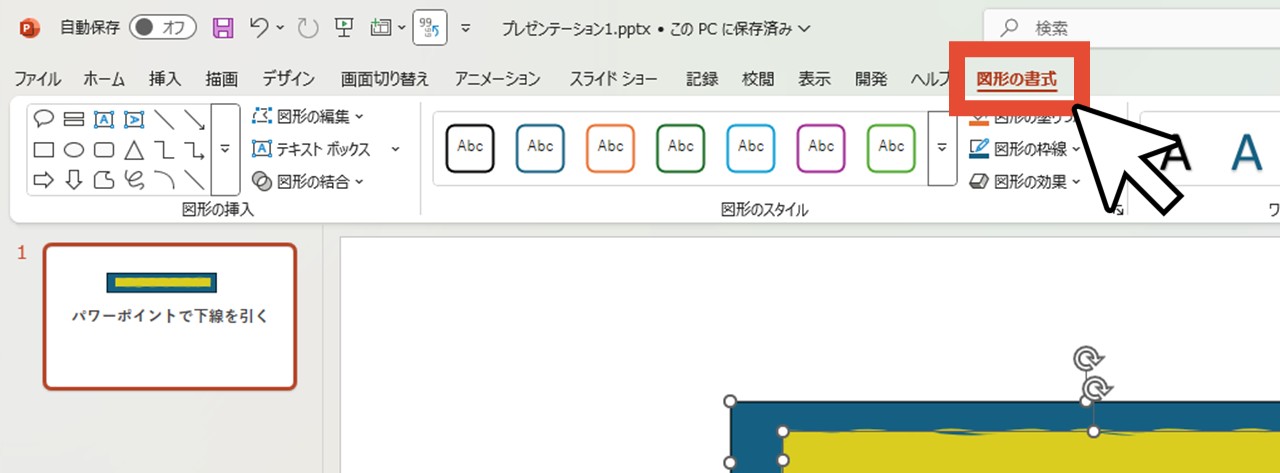The height and width of the screenshot is (473, 1280).
Task: Expand the shape styles gallery
Action: pyautogui.click(x=942, y=148)
